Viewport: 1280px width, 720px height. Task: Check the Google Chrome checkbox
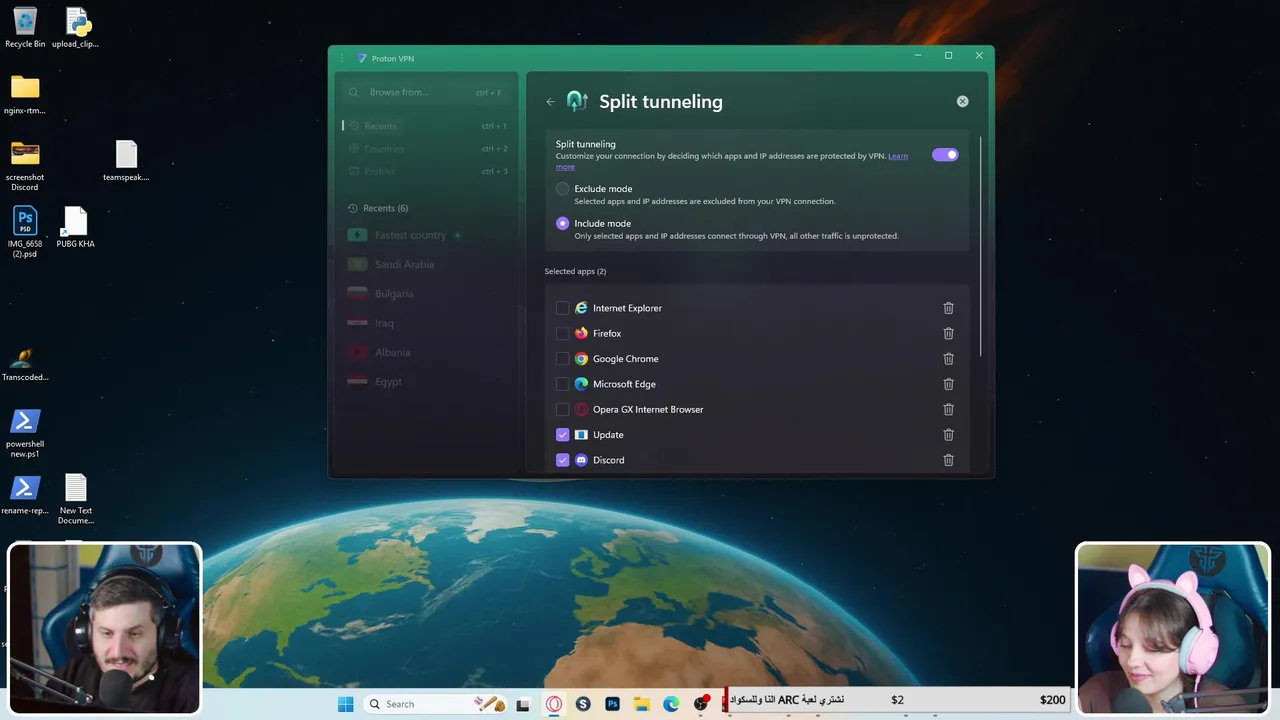click(x=562, y=359)
